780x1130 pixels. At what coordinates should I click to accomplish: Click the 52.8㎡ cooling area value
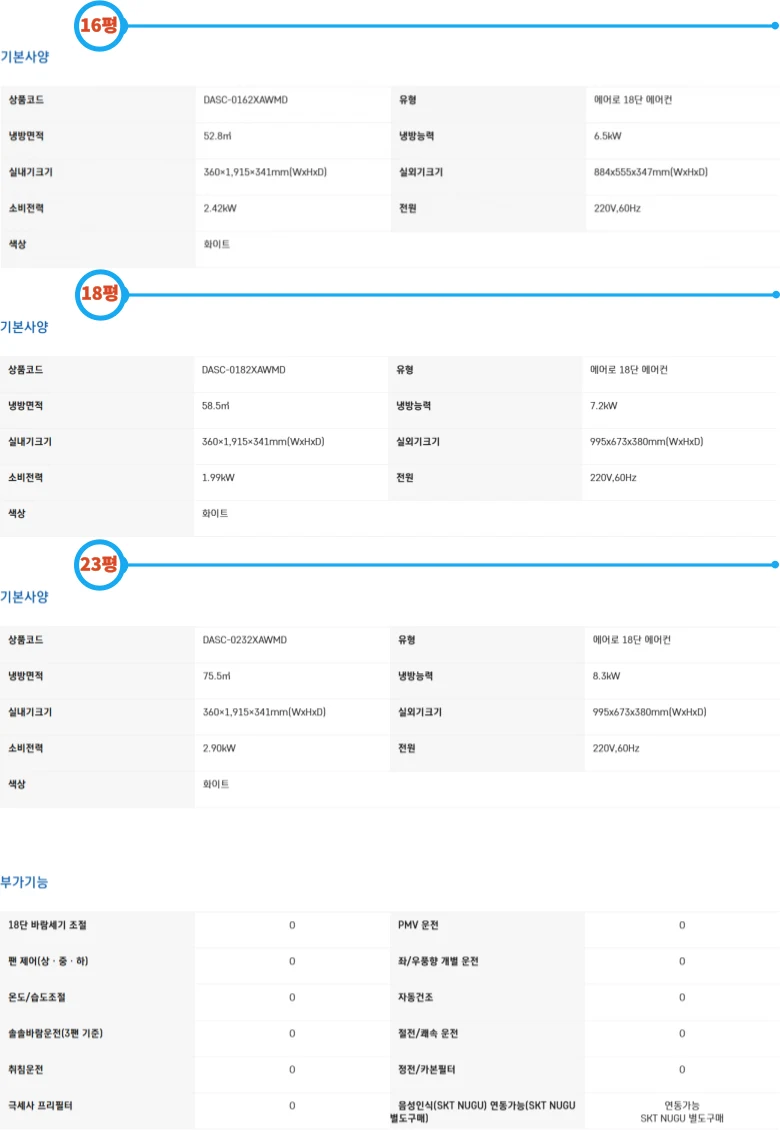click(x=218, y=136)
